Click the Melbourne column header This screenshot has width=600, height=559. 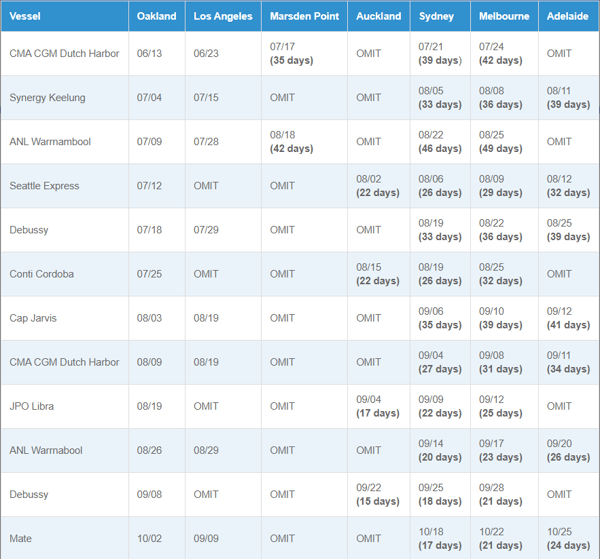pyautogui.click(x=504, y=16)
